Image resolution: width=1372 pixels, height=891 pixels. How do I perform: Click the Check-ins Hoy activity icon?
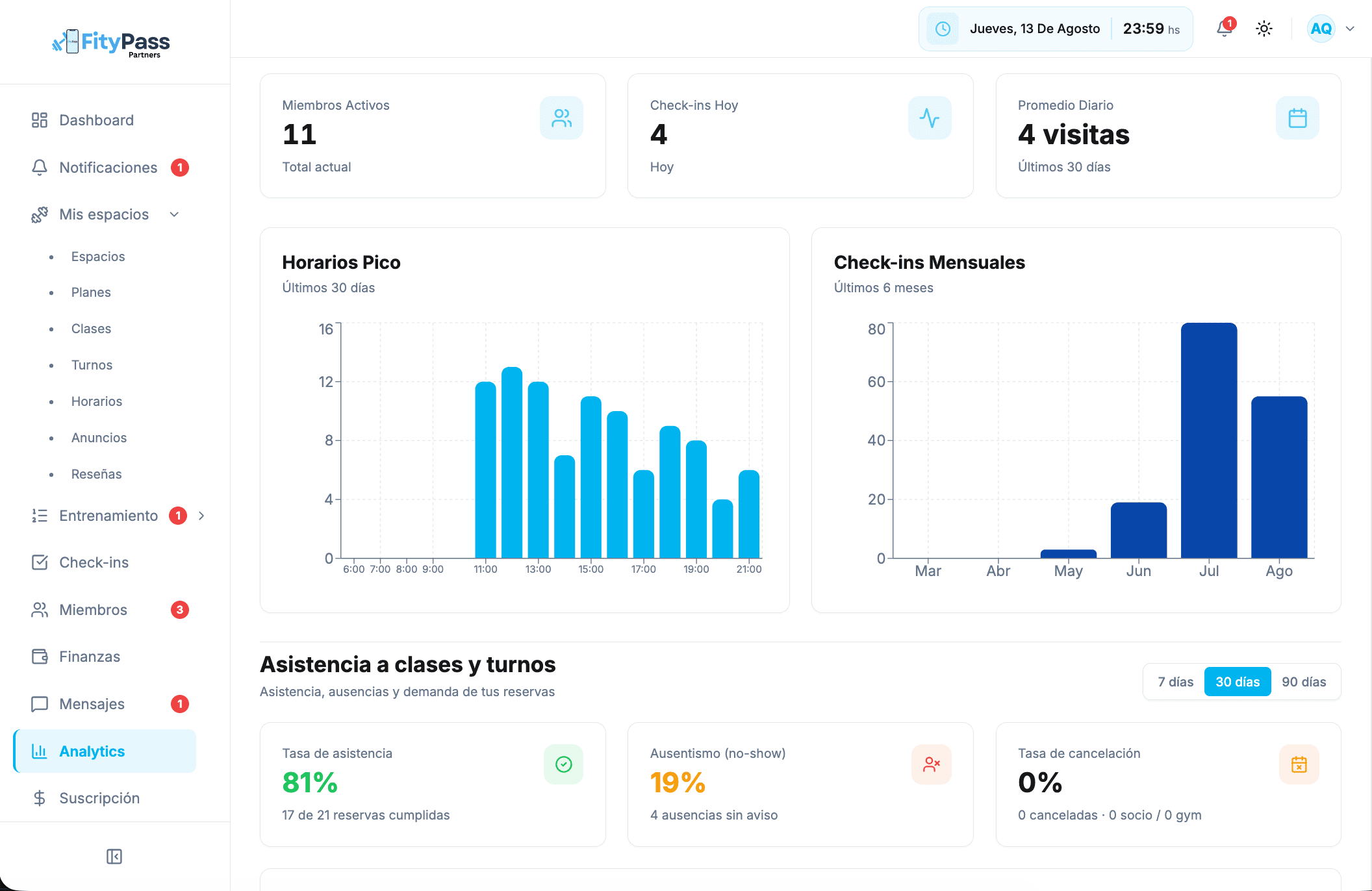(x=930, y=118)
